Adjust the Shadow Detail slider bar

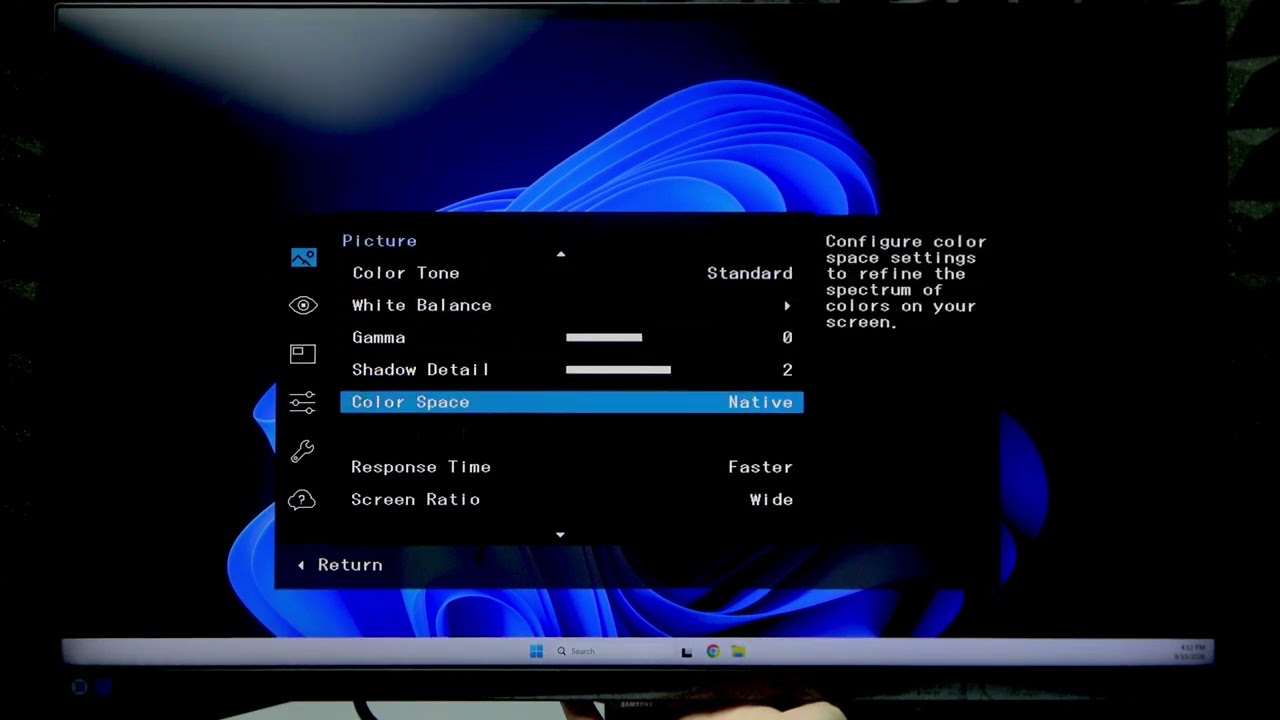click(x=618, y=370)
